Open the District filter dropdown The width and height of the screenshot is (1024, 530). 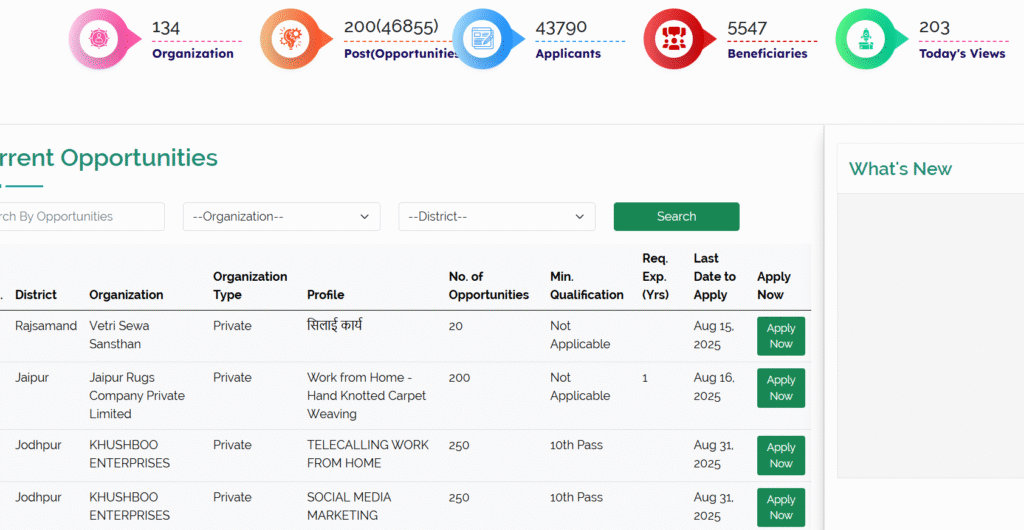coord(497,216)
